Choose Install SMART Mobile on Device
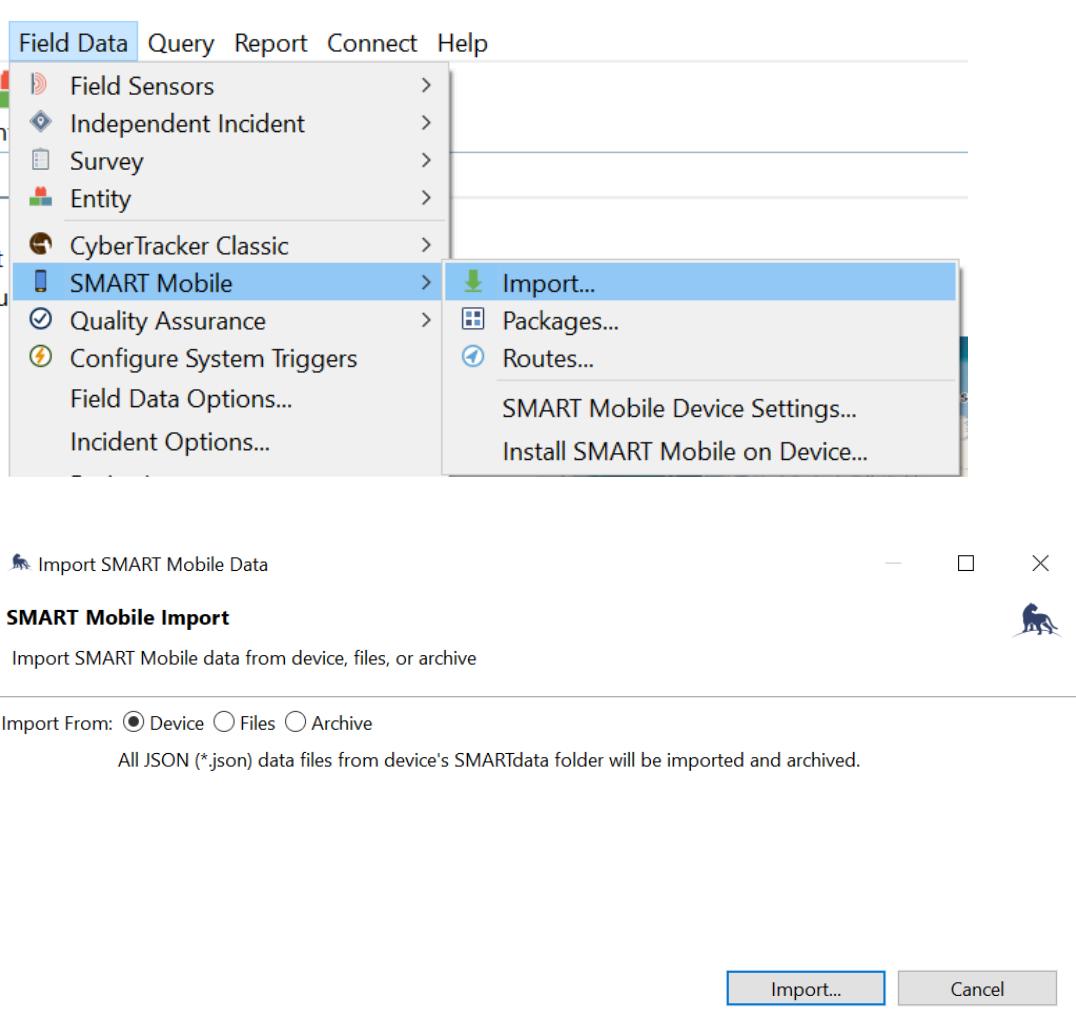 coord(685,451)
